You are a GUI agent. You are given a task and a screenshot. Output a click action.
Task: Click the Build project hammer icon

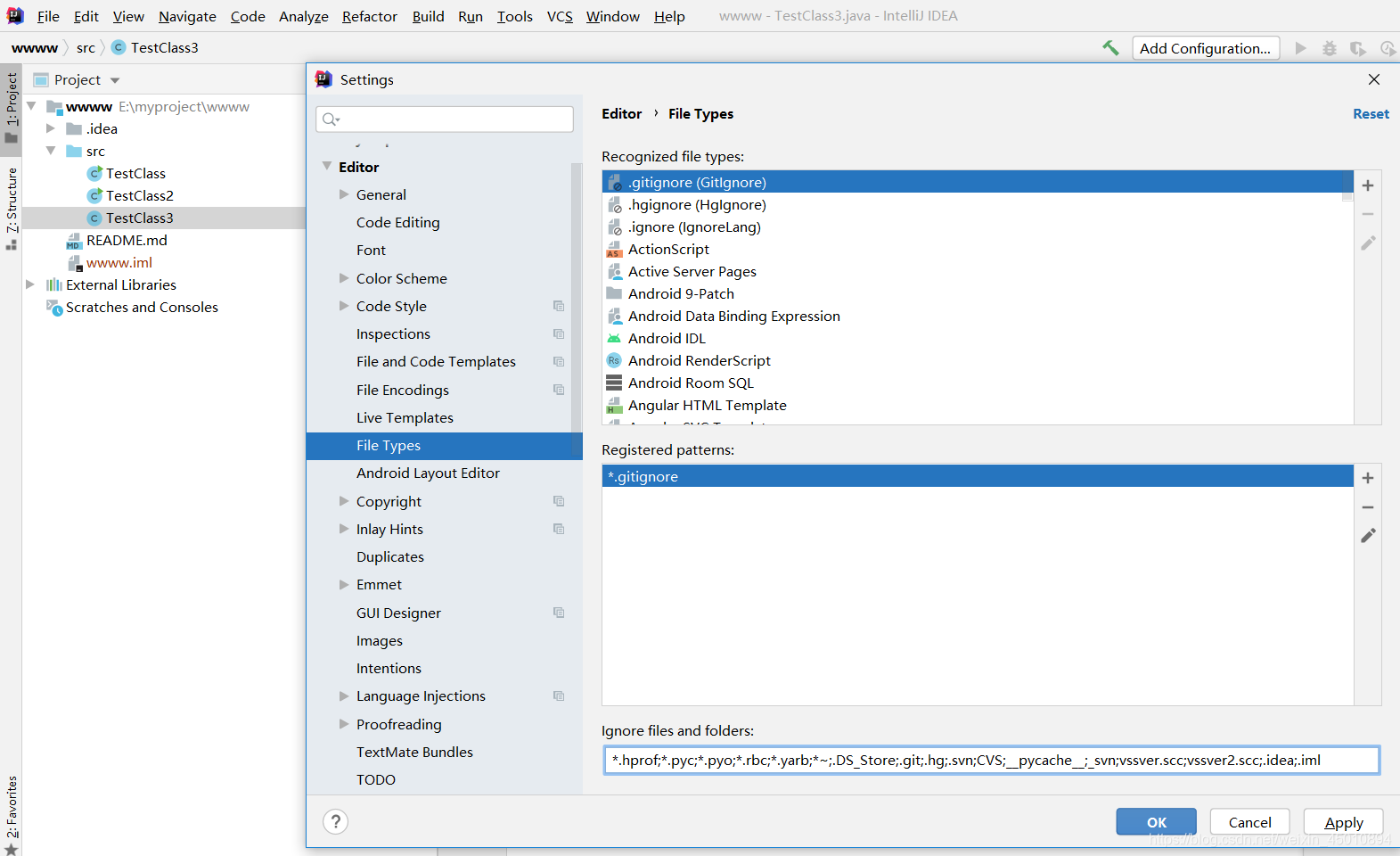(1110, 48)
